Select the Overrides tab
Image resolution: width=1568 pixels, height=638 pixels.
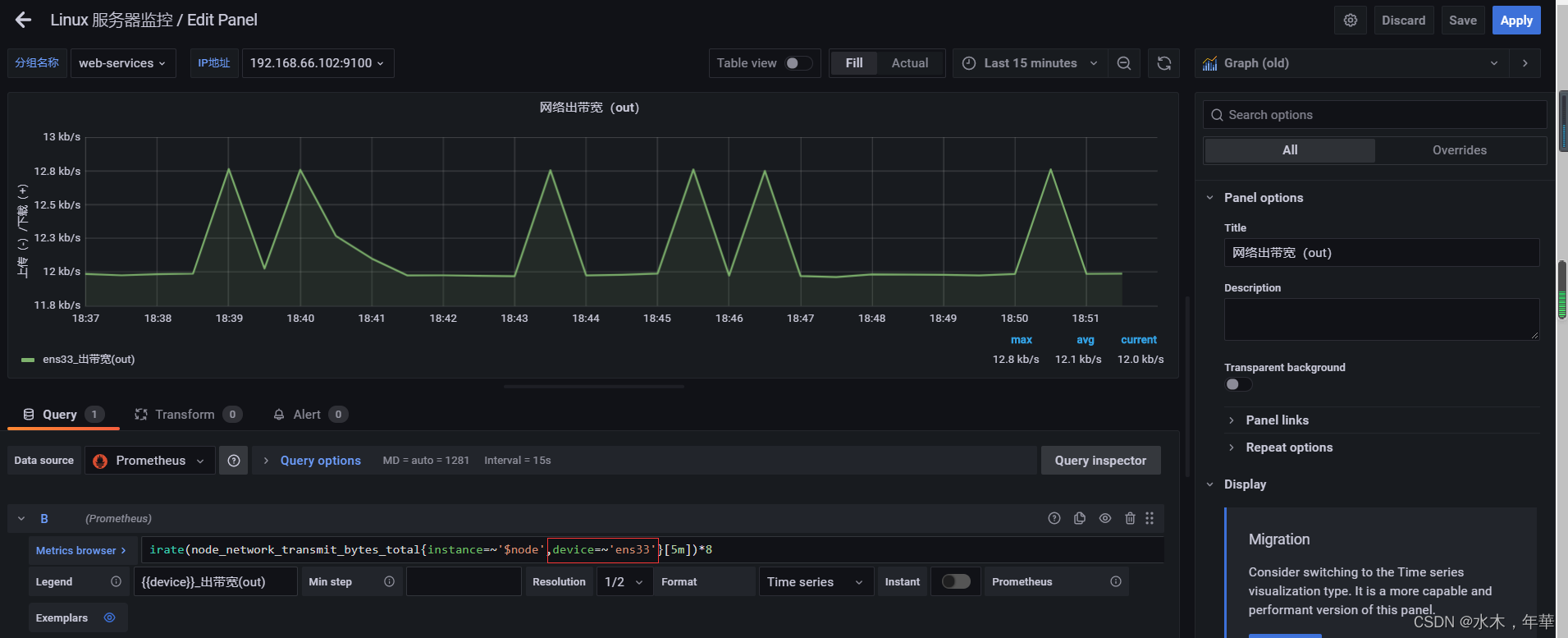(x=1460, y=150)
